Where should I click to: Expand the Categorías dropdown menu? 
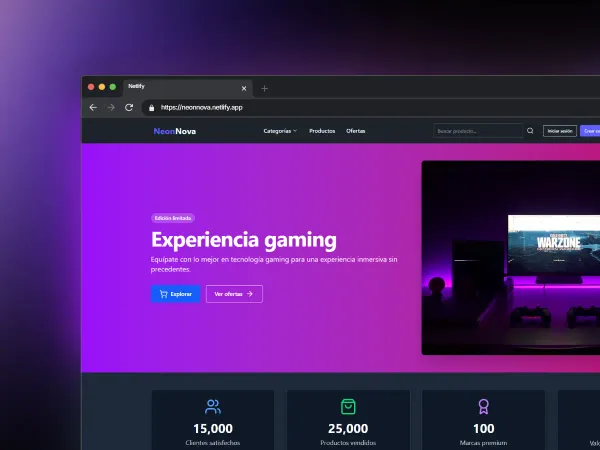280,131
